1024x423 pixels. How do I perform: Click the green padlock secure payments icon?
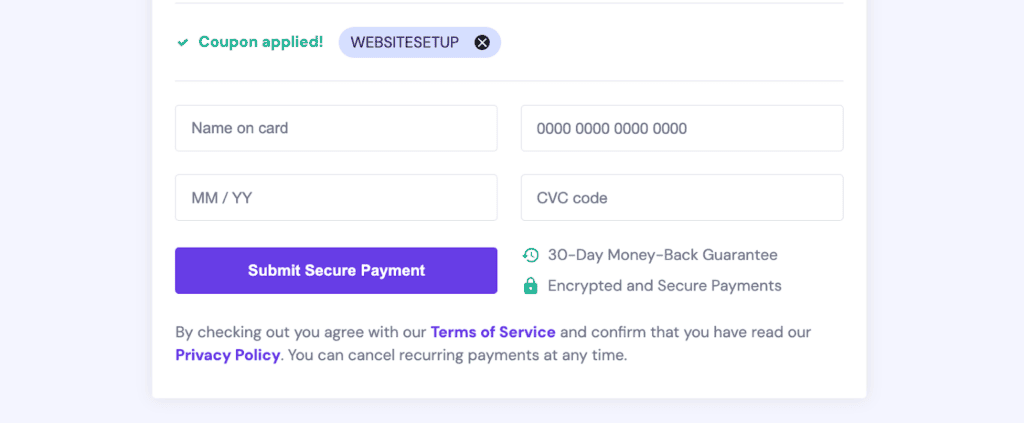pyautogui.click(x=531, y=286)
